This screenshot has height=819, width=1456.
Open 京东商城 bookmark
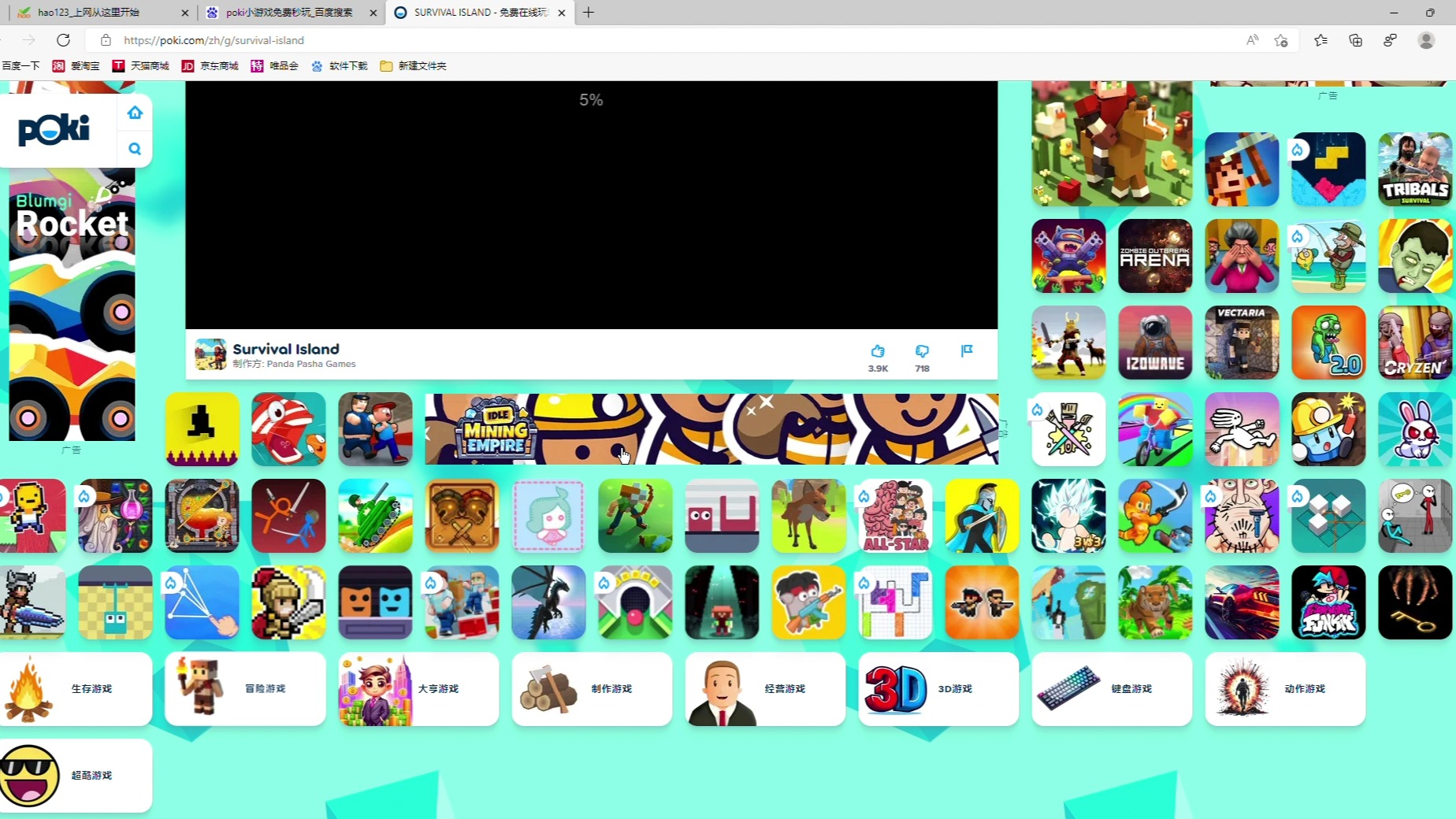[210, 66]
